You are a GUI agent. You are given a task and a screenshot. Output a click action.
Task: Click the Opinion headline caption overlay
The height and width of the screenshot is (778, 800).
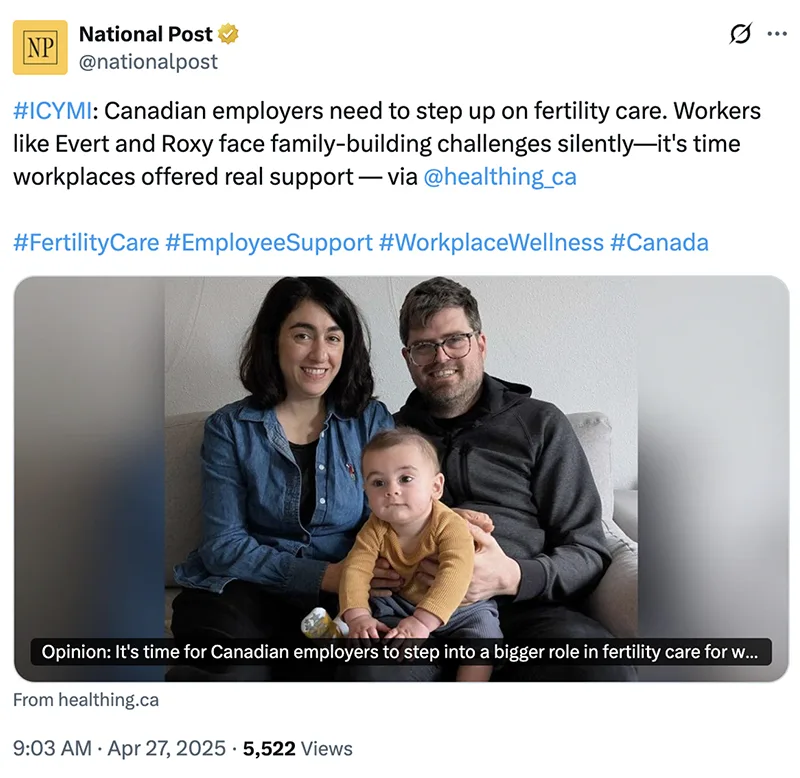coord(400,652)
